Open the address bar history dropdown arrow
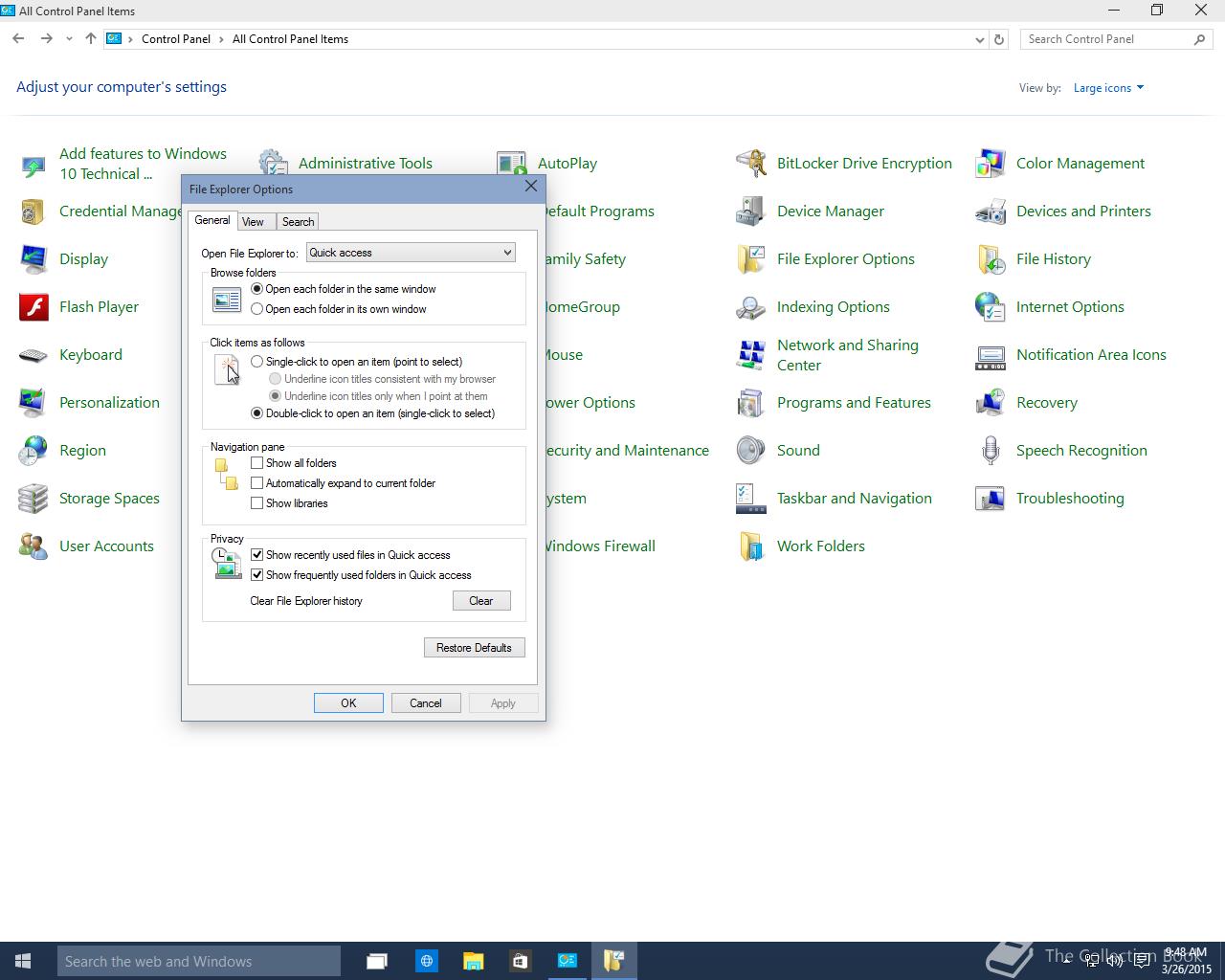Image resolution: width=1225 pixels, height=980 pixels. click(979, 39)
